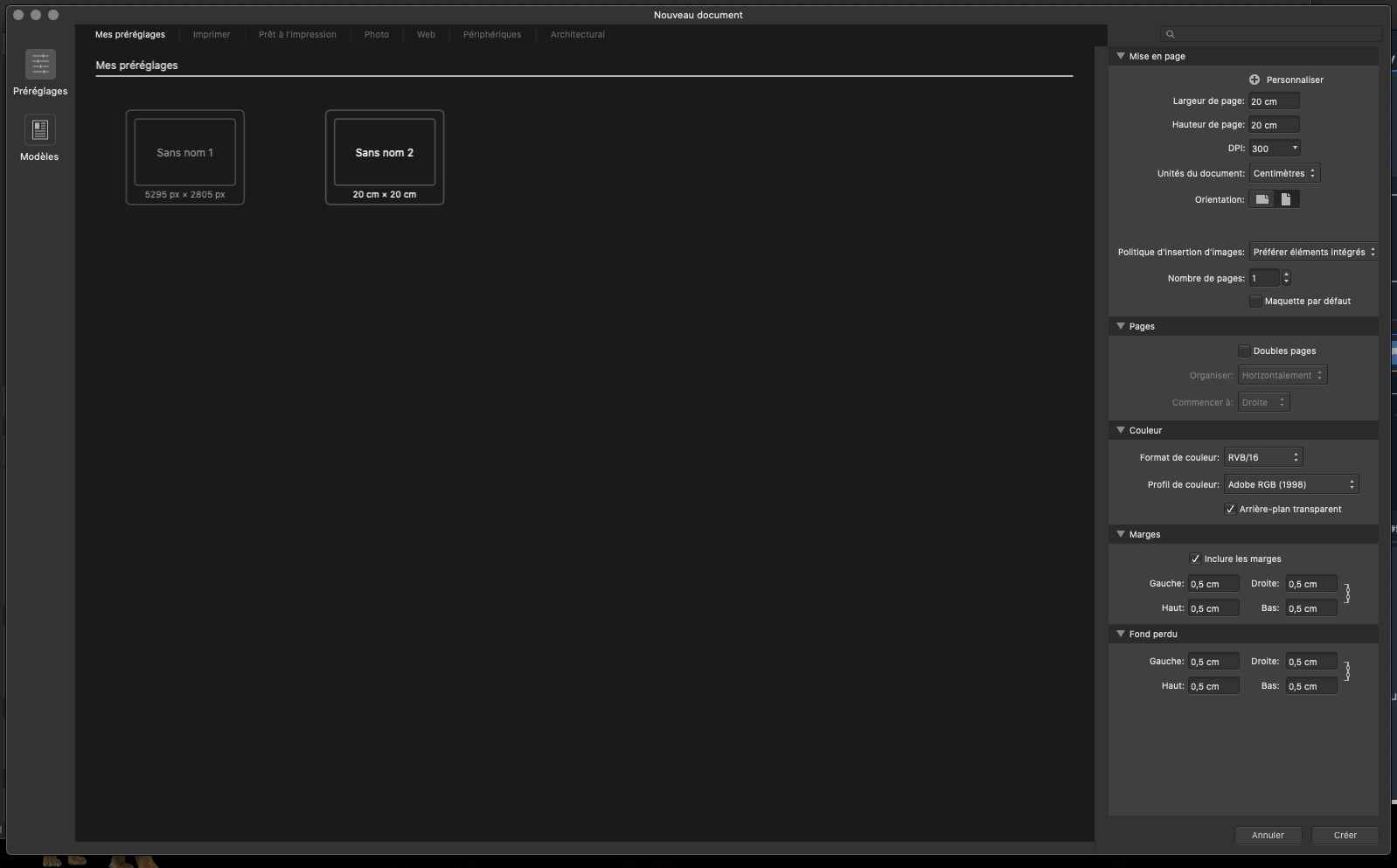Click the Annuler button

pyautogui.click(x=1268, y=835)
